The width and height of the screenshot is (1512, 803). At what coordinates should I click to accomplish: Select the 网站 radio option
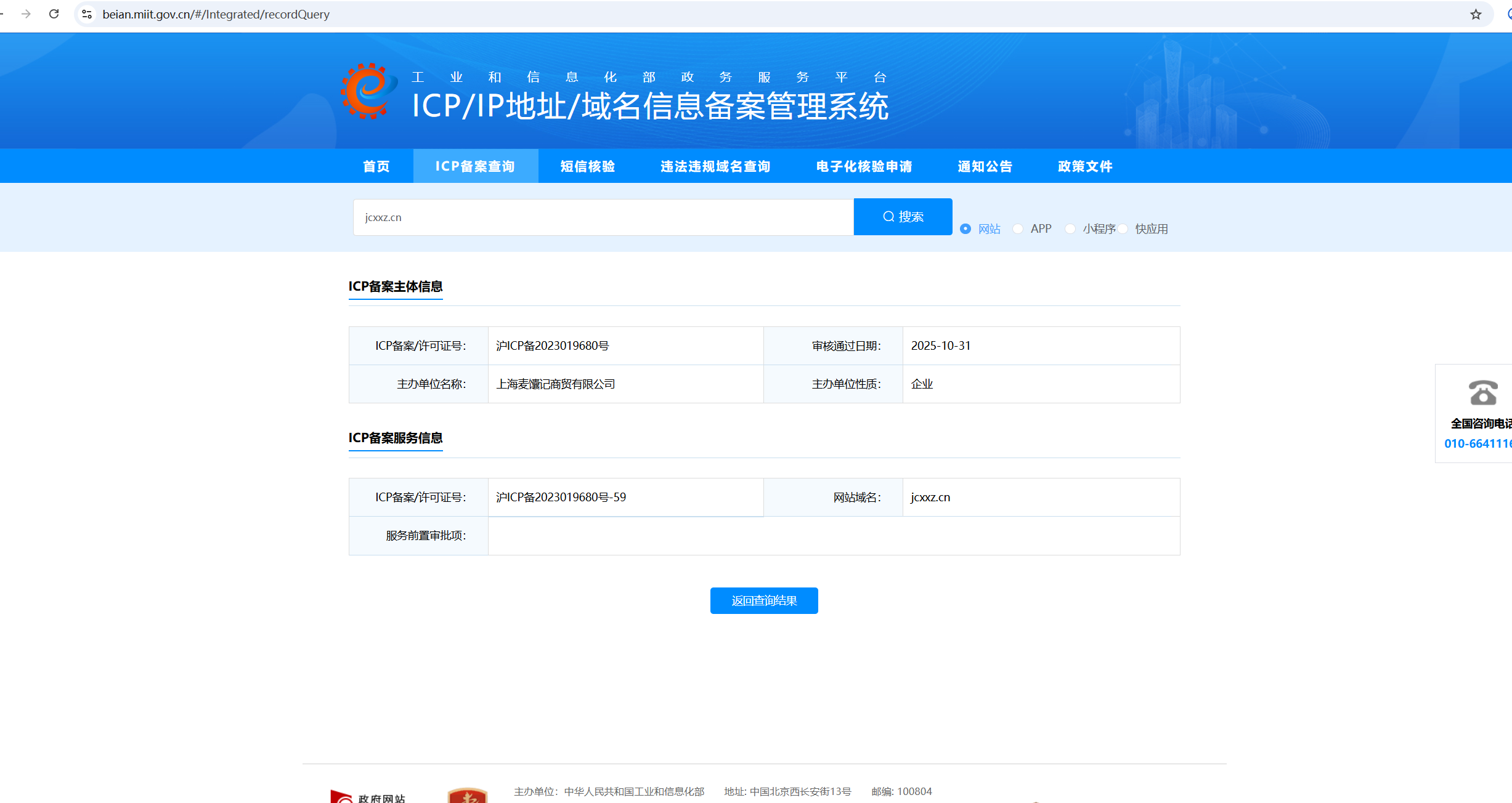(965, 229)
